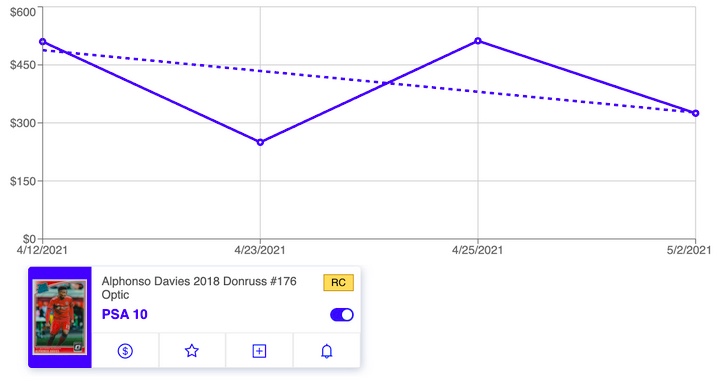Select the 4/12/2021 data point
717x382 pixels.
pyautogui.click(x=43, y=42)
